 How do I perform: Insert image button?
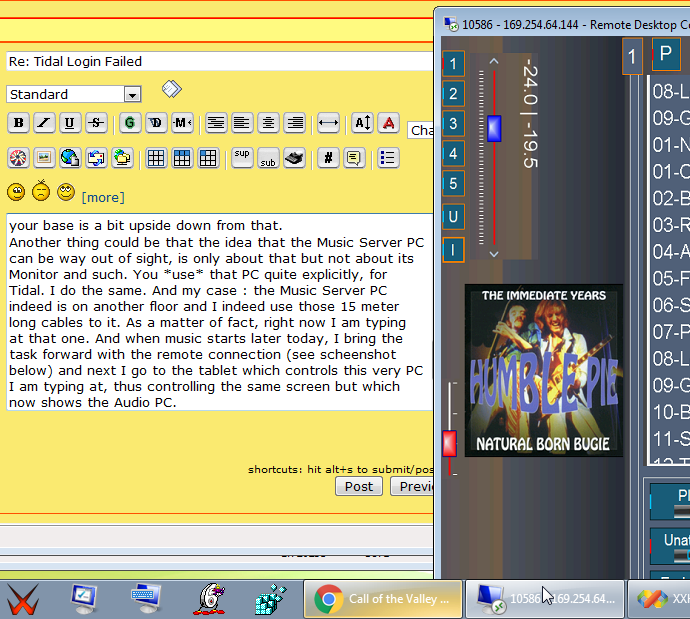click(x=44, y=158)
